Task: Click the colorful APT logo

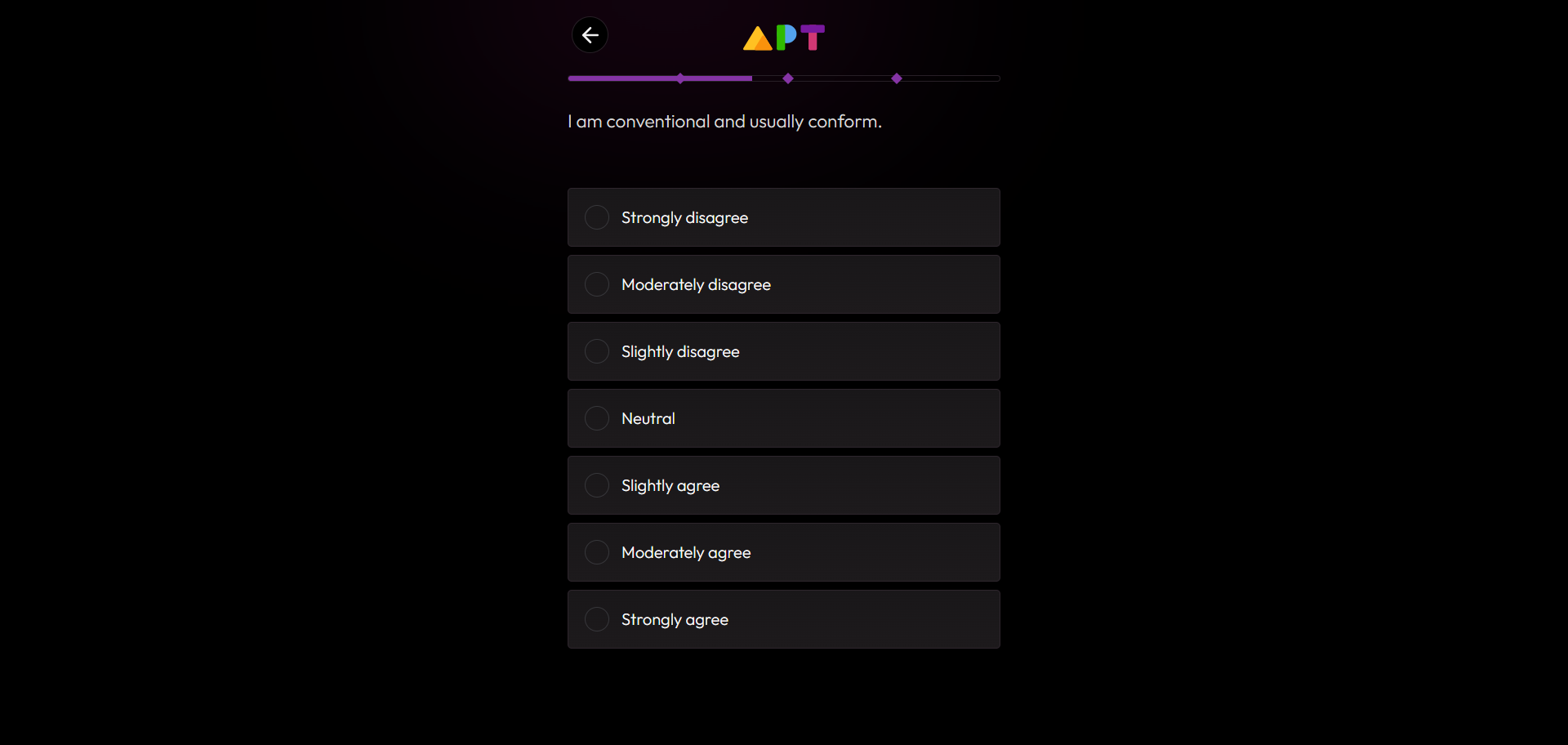Action: (784, 38)
